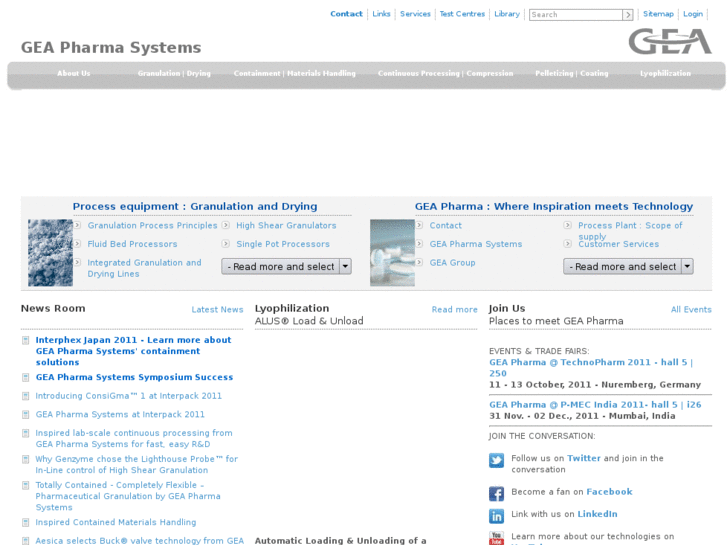This screenshot has width=727, height=545.
Task: Open the About Us menu
Action: tap(73, 74)
